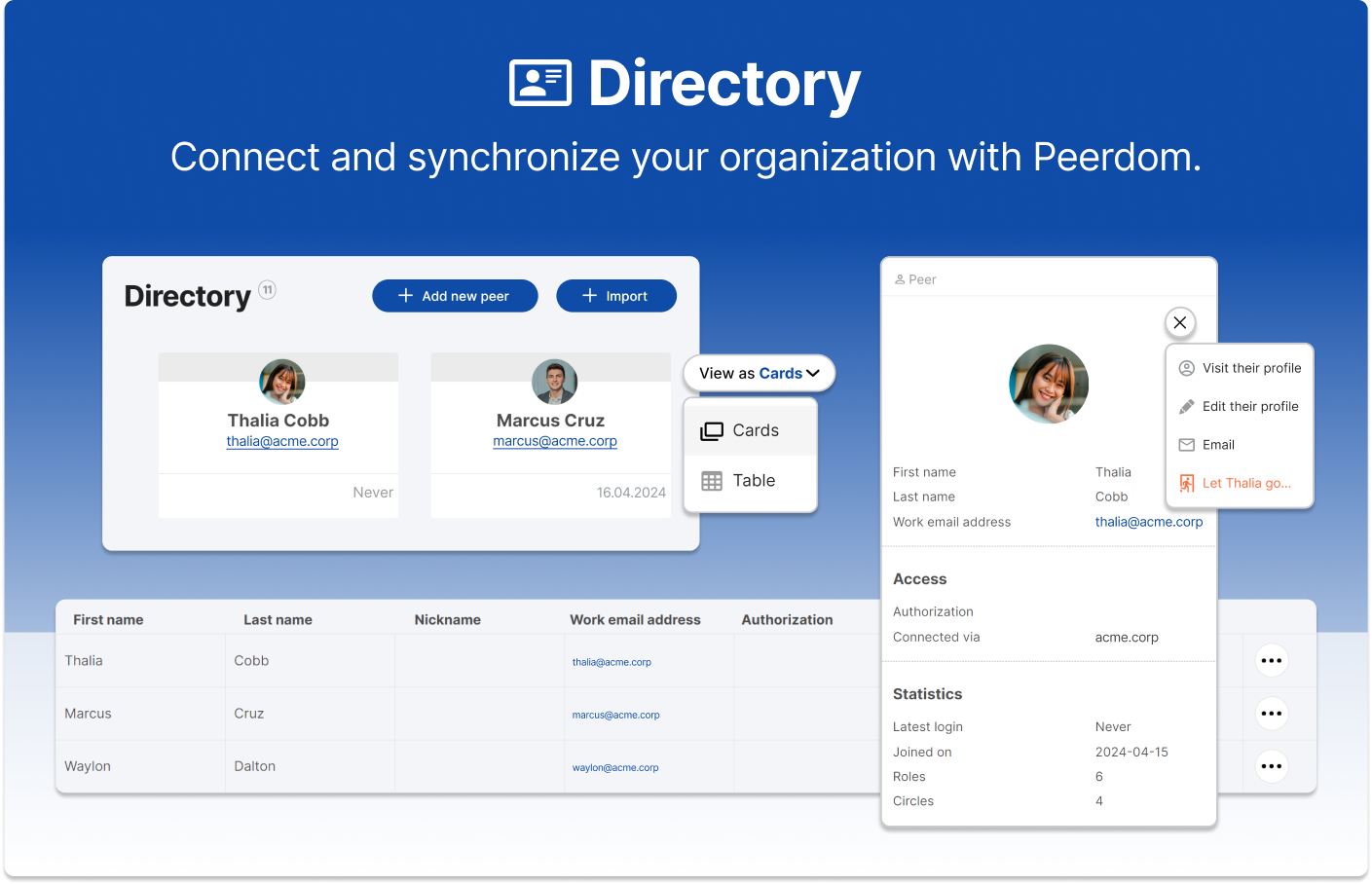Click the Cards view icon in dropdown
Image resolution: width=1372 pixels, height=884 pixels.
712,430
